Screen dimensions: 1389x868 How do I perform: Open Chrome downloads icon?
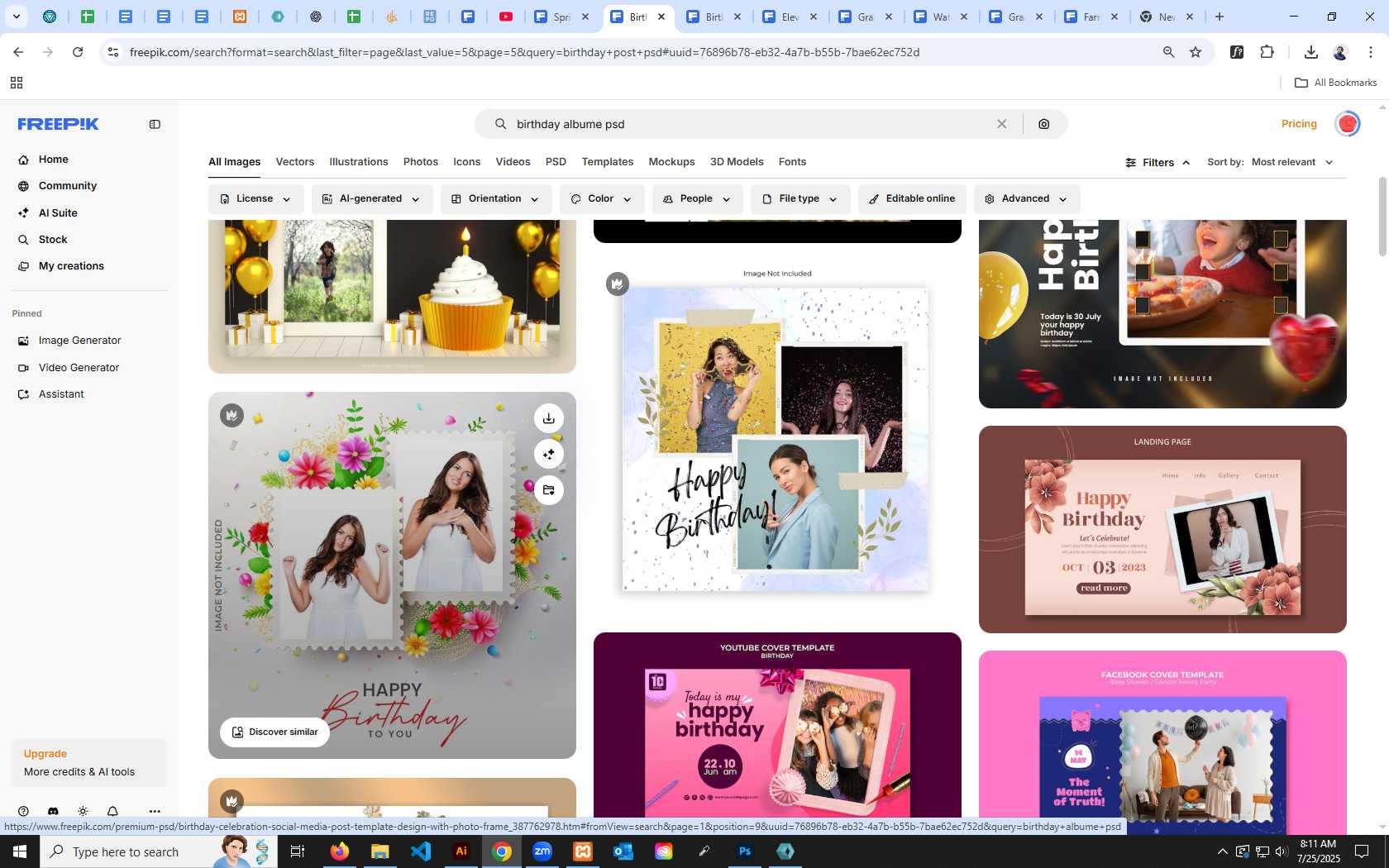[x=1310, y=52]
